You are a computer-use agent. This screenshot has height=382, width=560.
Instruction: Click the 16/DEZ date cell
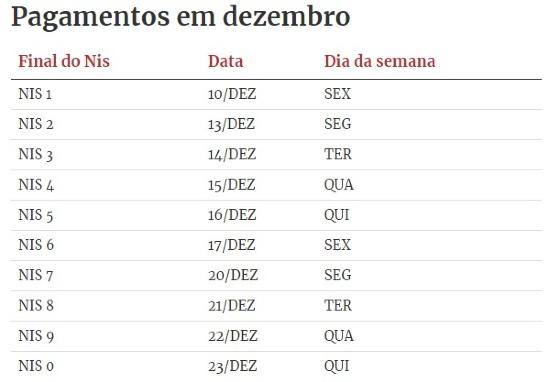[232, 215]
